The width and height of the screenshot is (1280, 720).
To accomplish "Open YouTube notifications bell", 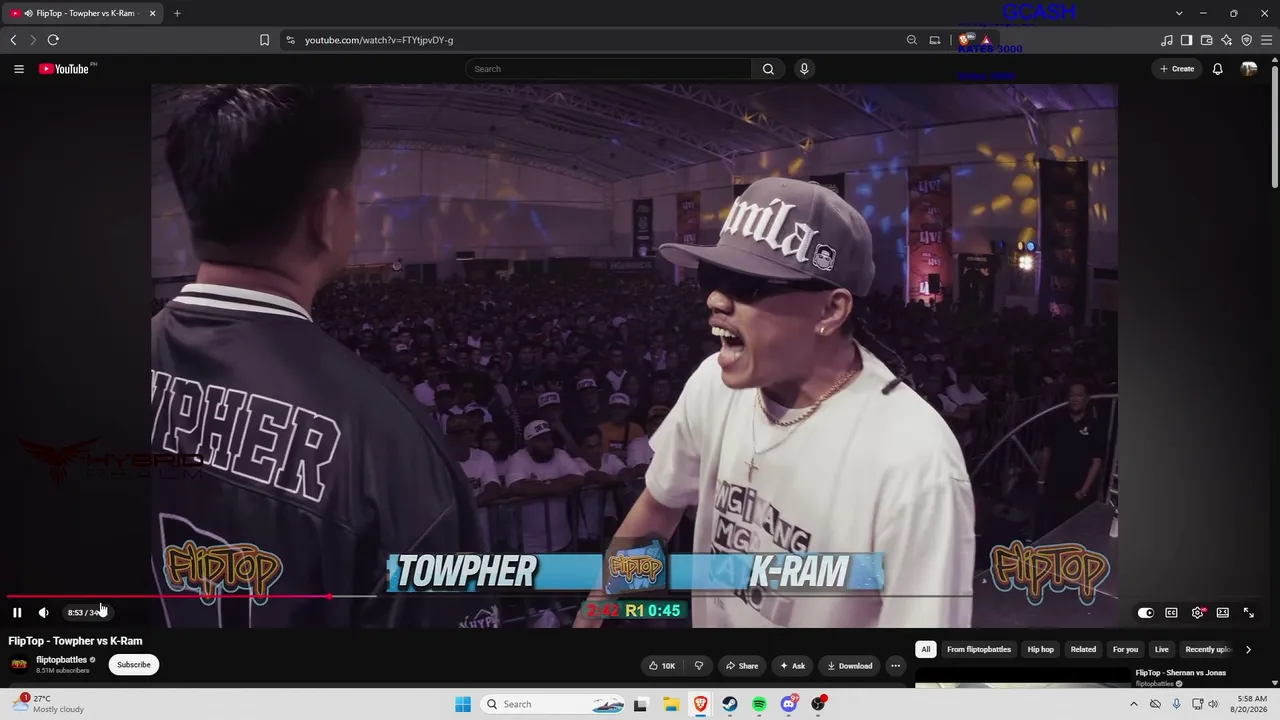I will [1218, 69].
